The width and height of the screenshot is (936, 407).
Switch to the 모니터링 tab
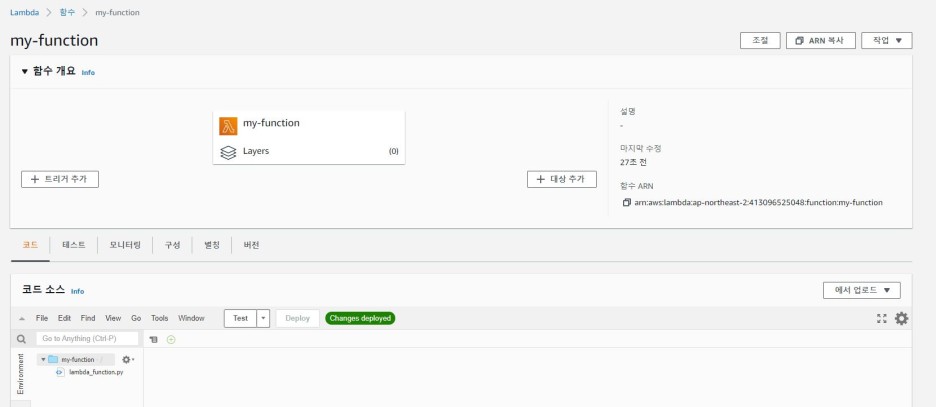pyautogui.click(x=125, y=245)
